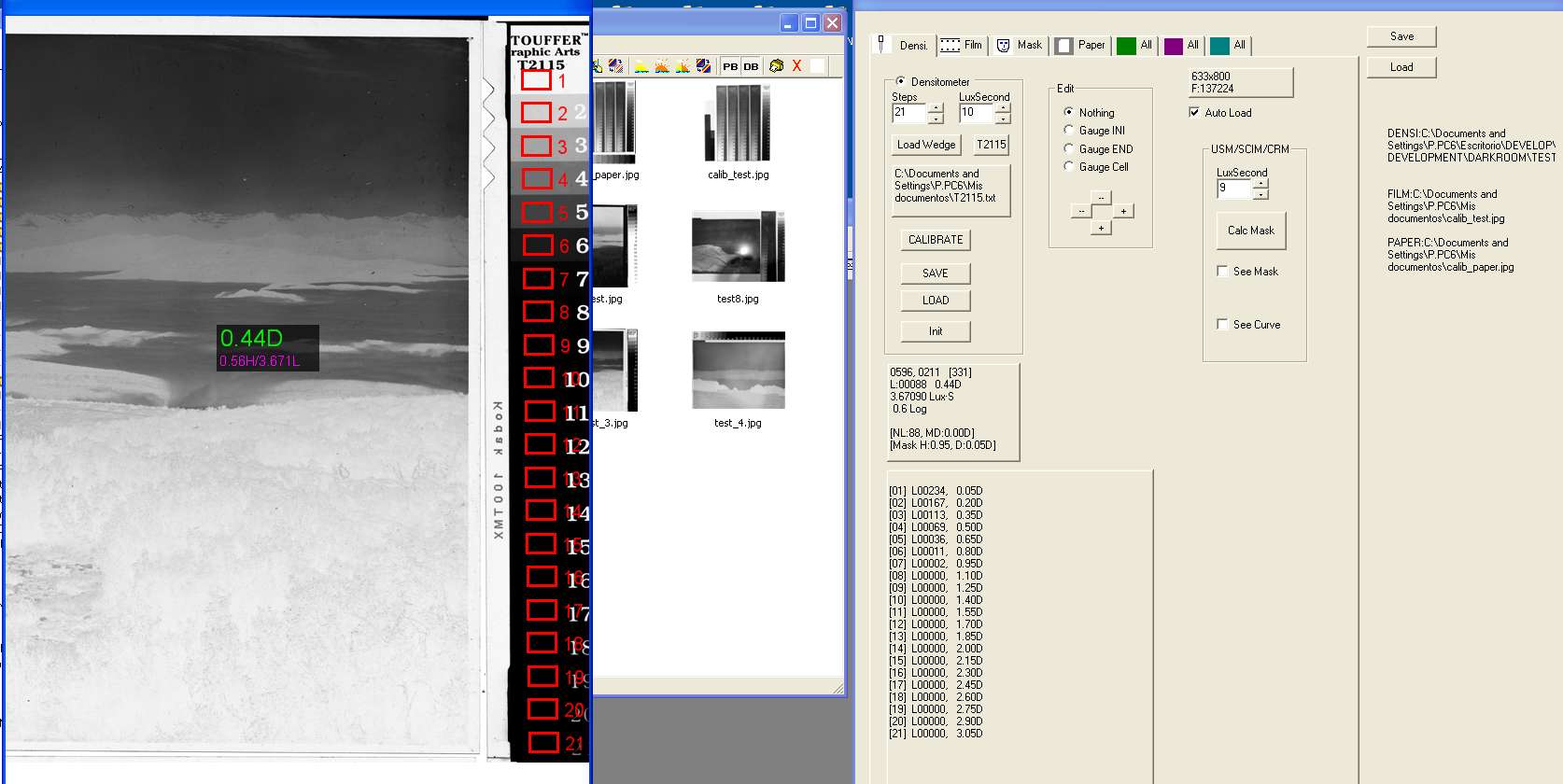Screen dimensions: 1563x784
Task: Click the rightmost striped-square icon before PB
Action: pos(704,65)
